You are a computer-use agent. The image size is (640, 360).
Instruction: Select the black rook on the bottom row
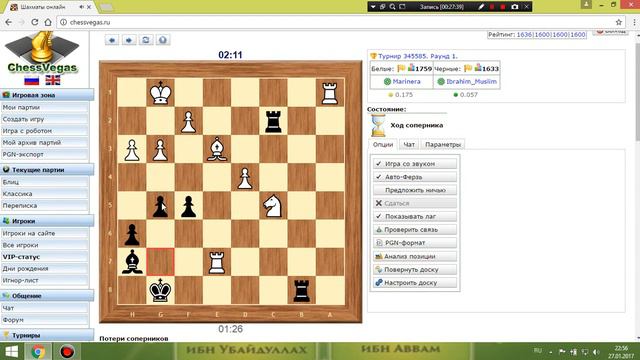[301, 290]
